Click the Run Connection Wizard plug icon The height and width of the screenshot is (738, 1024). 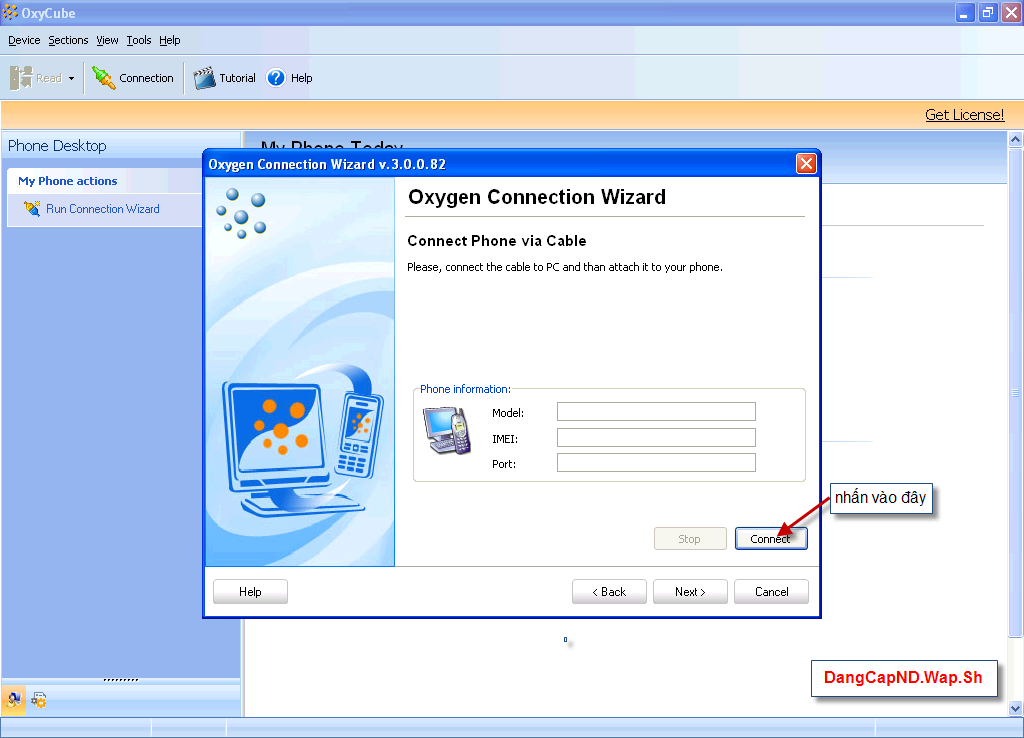pyautogui.click(x=31, y=208)
